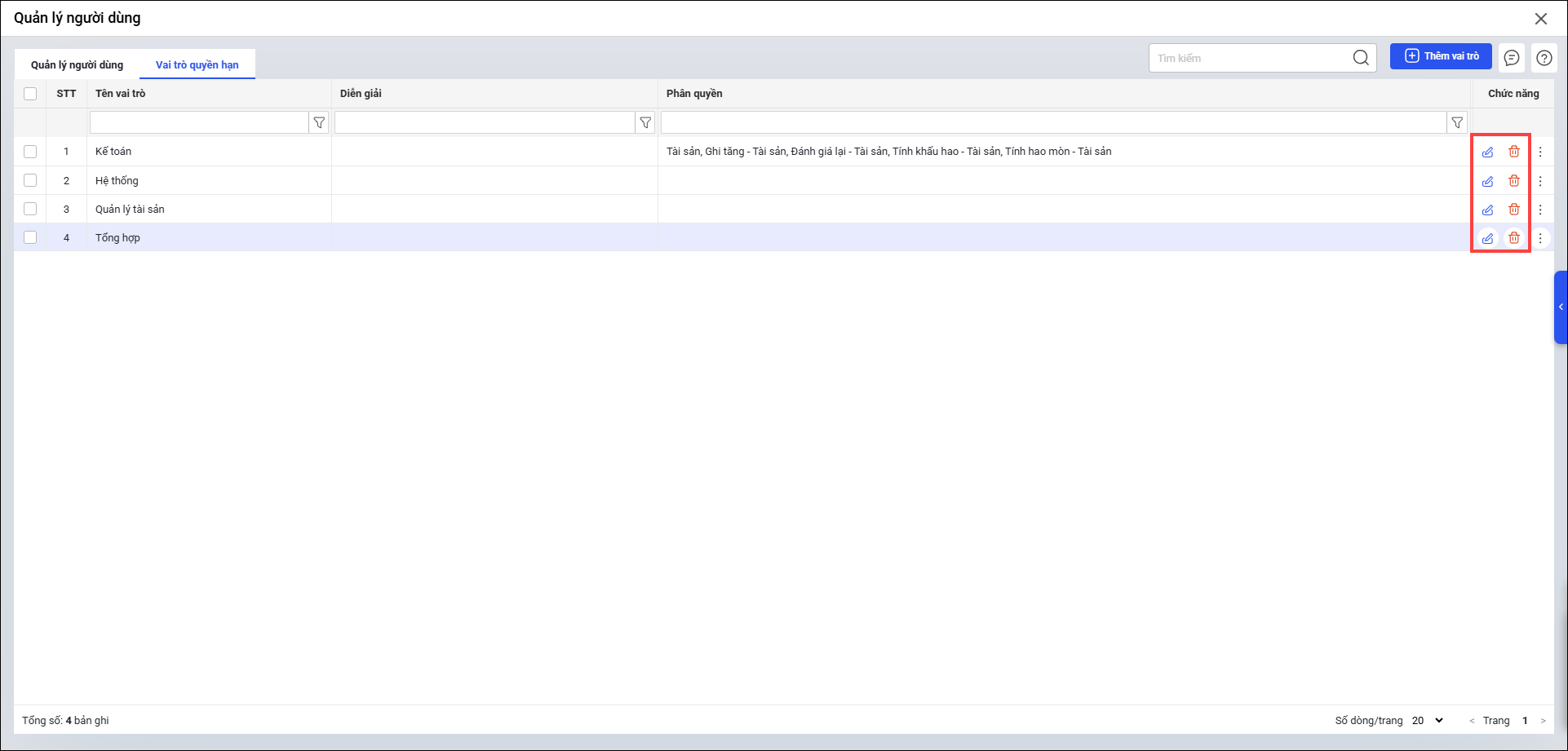The width and height of the screenshot is (1568, 751).
Task: Edit the Tổng hợp role
Action: [x=1487, y=238]
